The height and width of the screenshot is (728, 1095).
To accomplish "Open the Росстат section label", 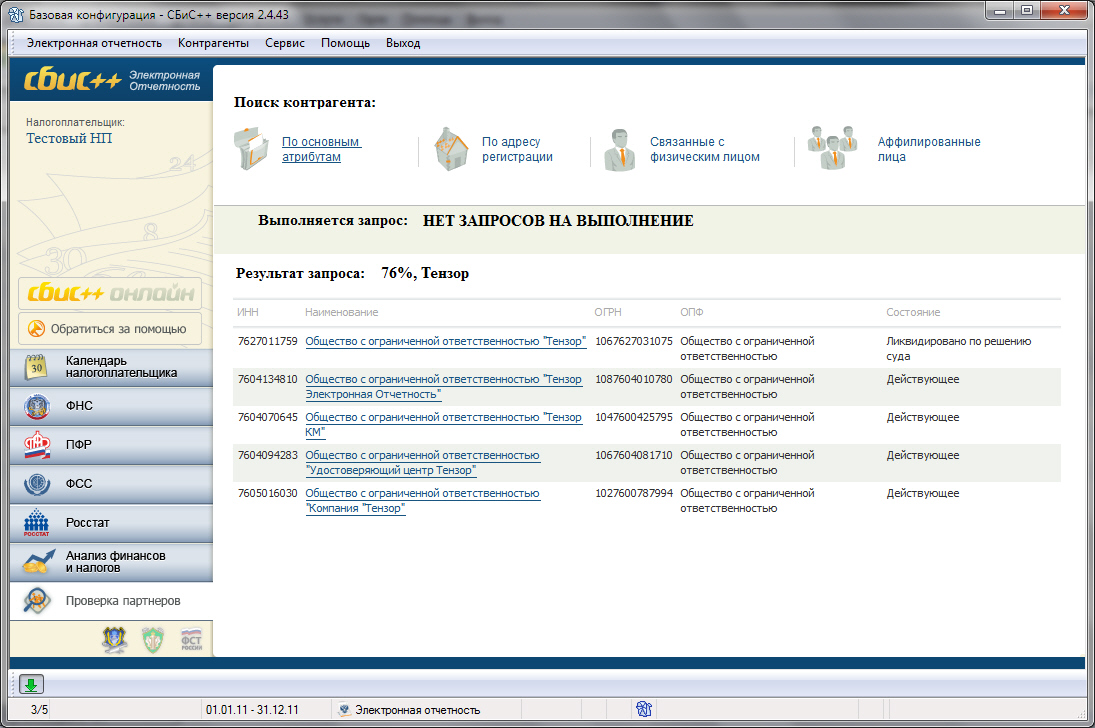I will pyautogui.click(x=87, y=523).
